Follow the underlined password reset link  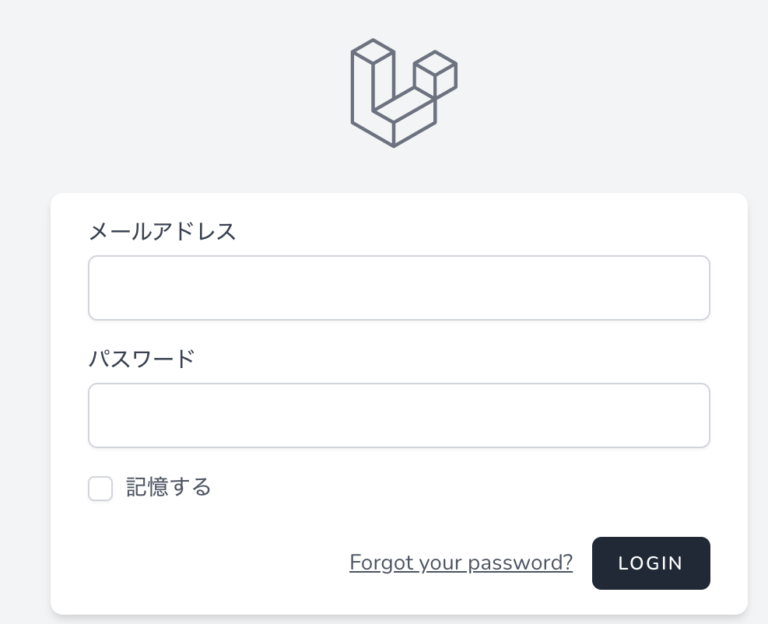[x=461, y=563]
